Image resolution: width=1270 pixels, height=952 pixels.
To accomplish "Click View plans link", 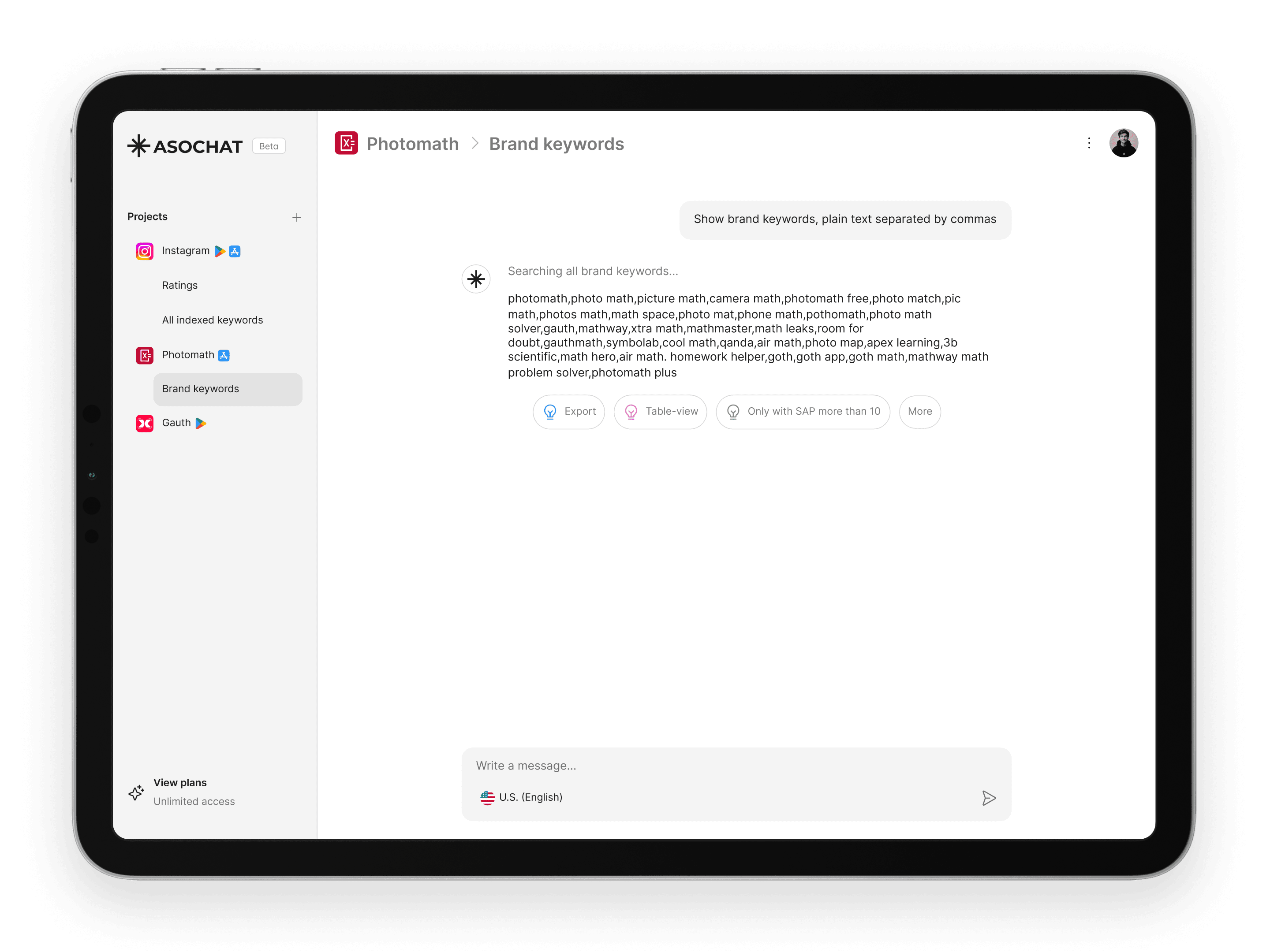I will pos(180,782).
